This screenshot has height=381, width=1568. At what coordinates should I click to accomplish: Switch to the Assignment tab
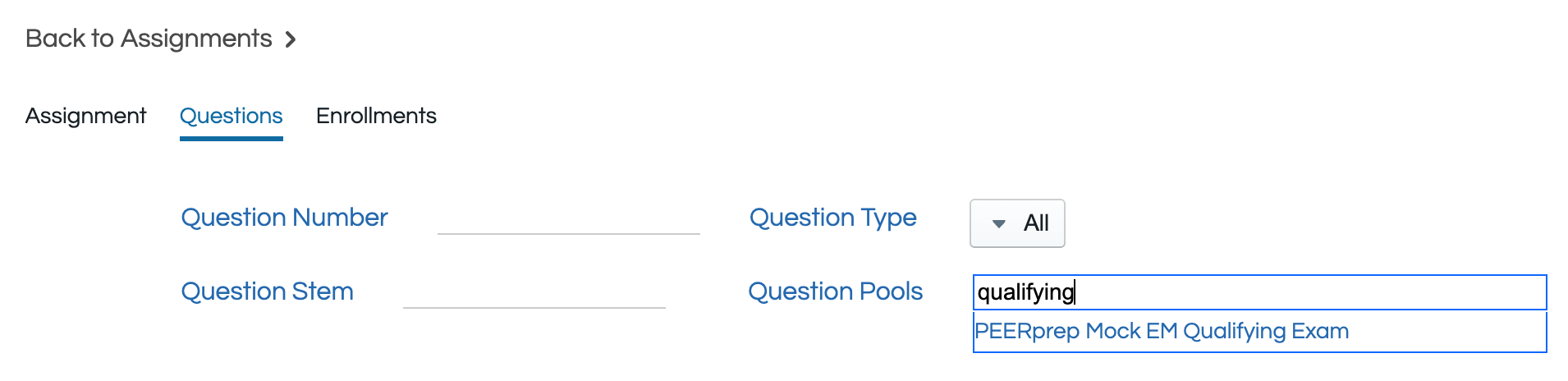click(85, 116)
